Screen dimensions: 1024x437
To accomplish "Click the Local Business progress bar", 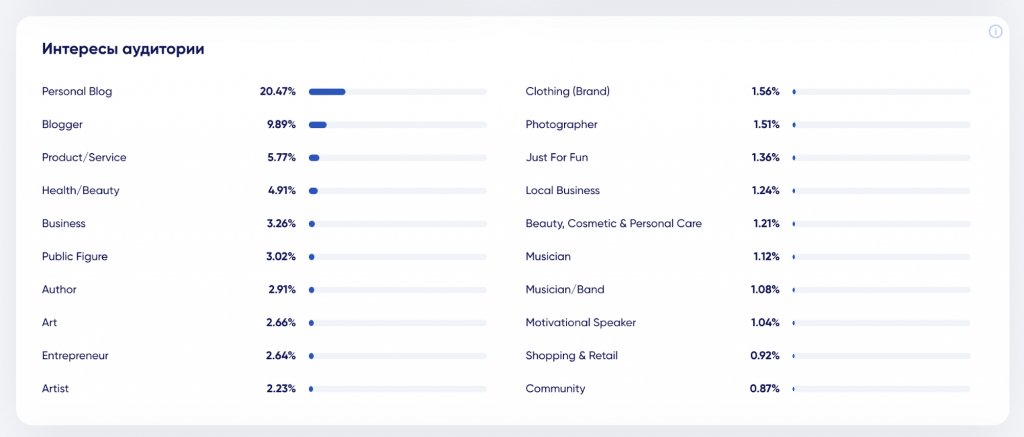I will pyautogui.click(x=881, y=191).
